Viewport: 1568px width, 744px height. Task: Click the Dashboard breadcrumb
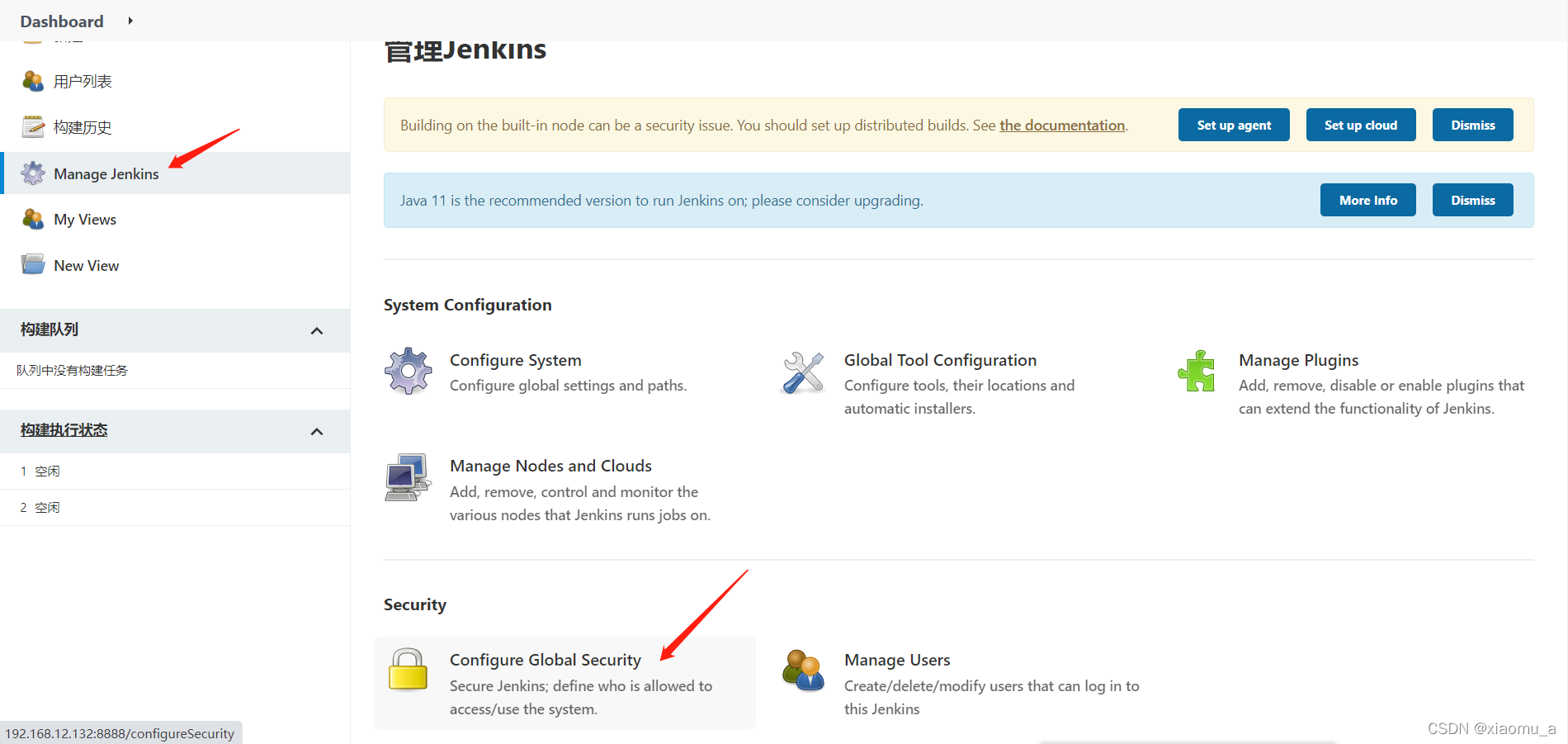[62, 21]
